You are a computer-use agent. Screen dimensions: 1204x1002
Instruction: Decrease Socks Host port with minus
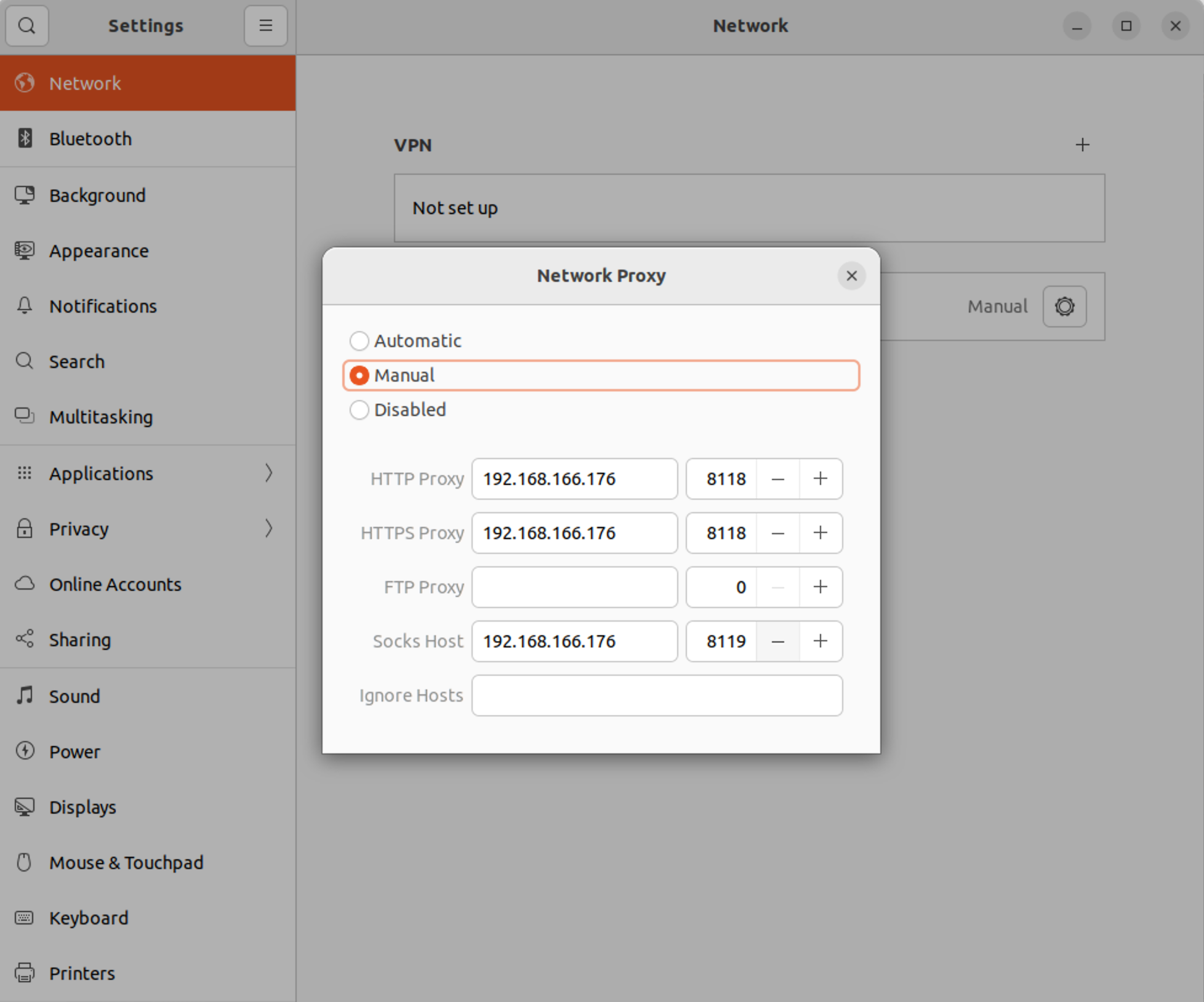click(x=777, y=641)
